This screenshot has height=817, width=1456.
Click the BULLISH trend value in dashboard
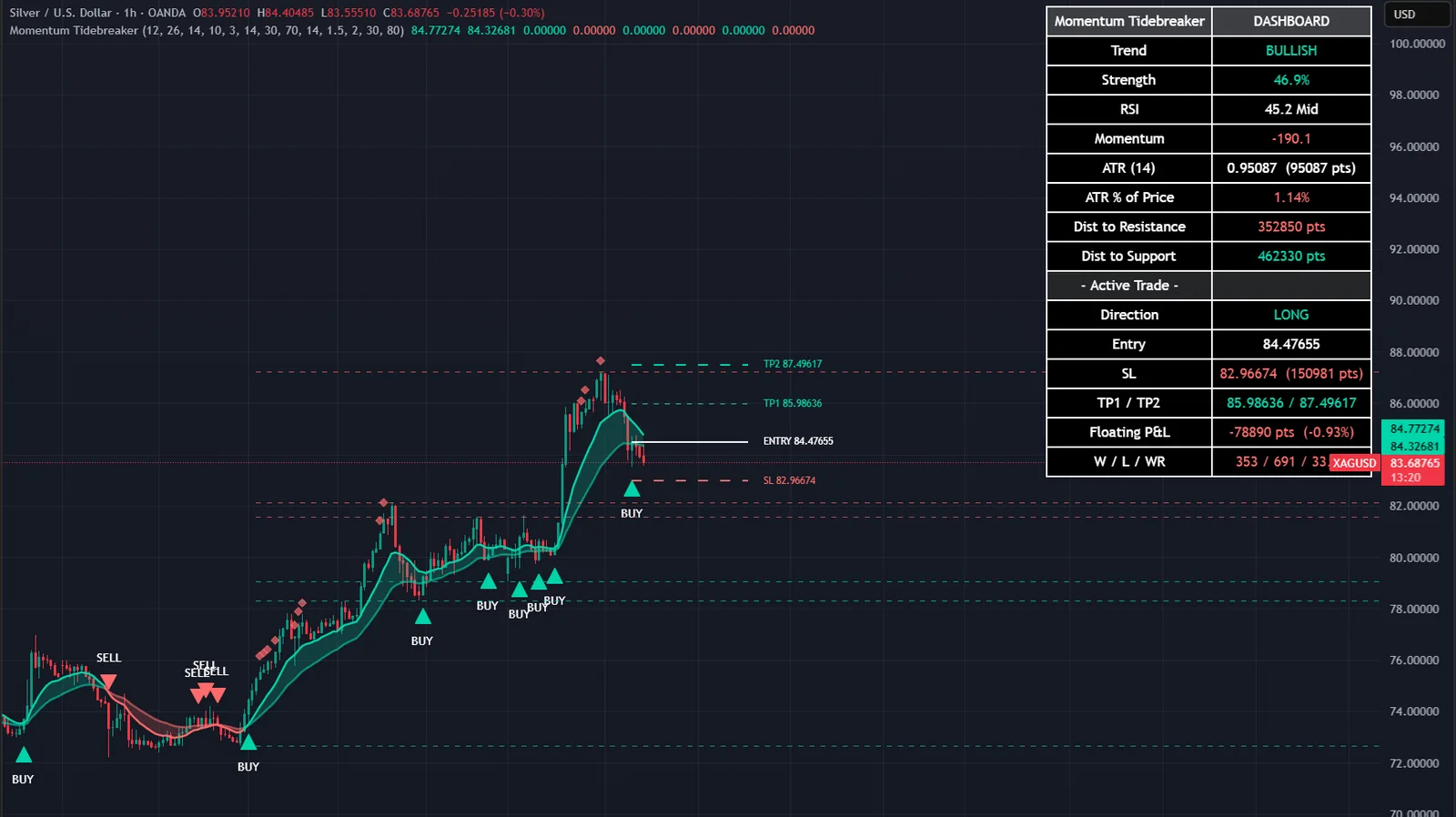pyautogui.click(x=1291, y=51)
